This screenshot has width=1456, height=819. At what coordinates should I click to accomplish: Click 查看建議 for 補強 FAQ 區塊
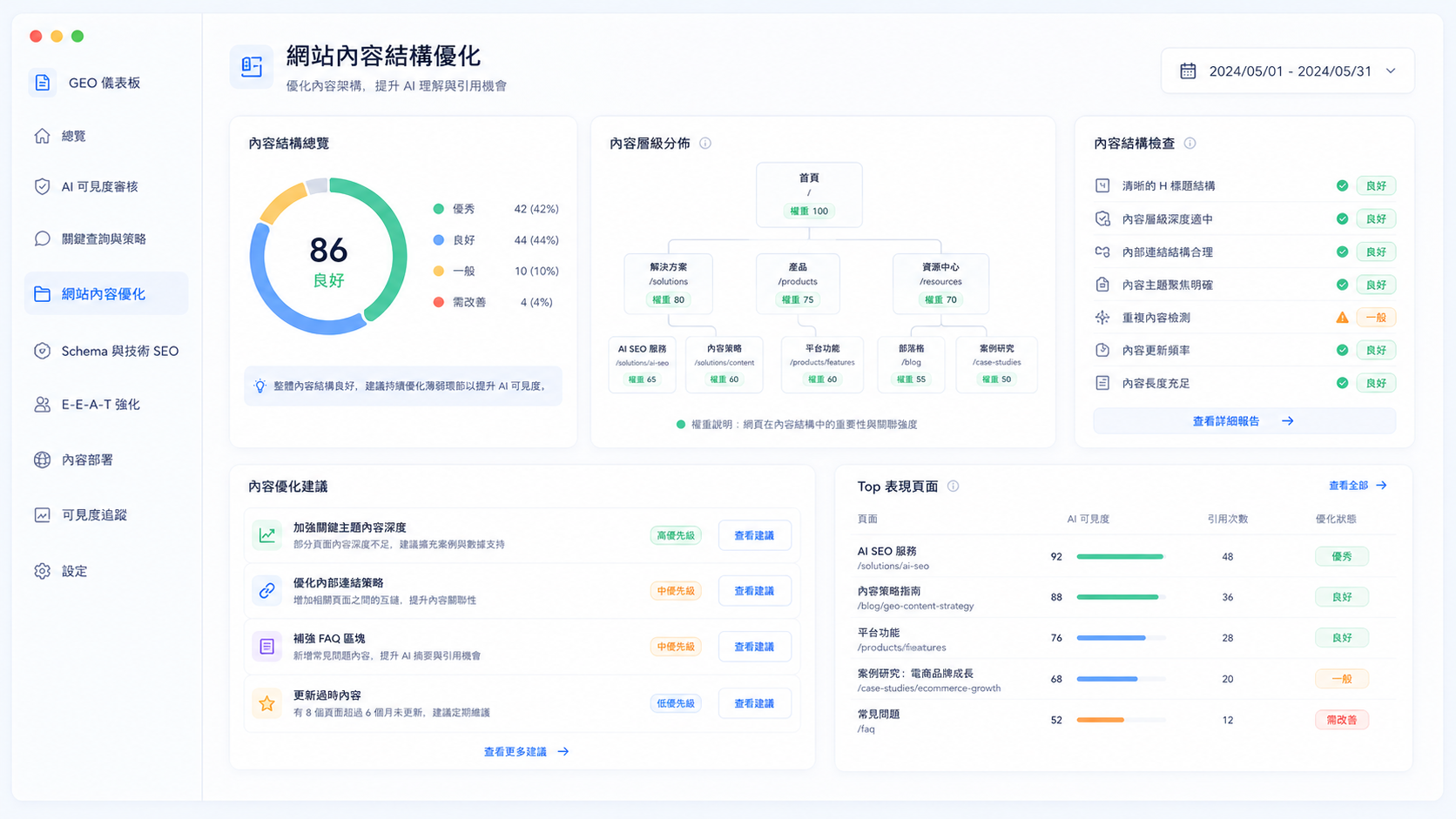[754, 647]
